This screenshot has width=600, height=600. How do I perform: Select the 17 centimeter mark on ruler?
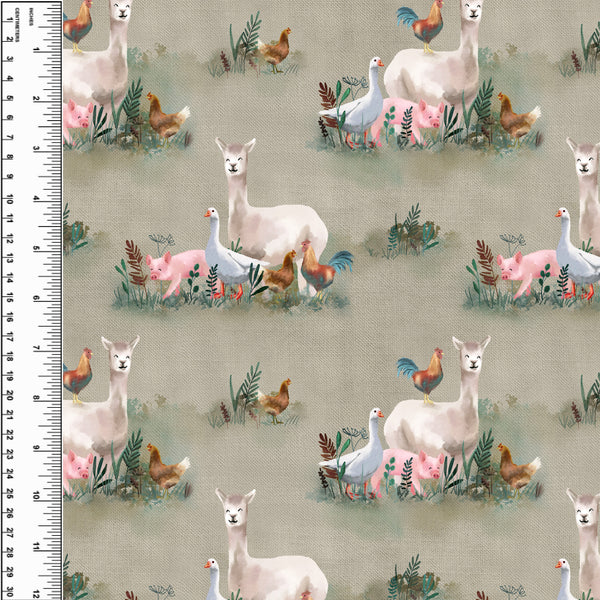tap(10, 337)
